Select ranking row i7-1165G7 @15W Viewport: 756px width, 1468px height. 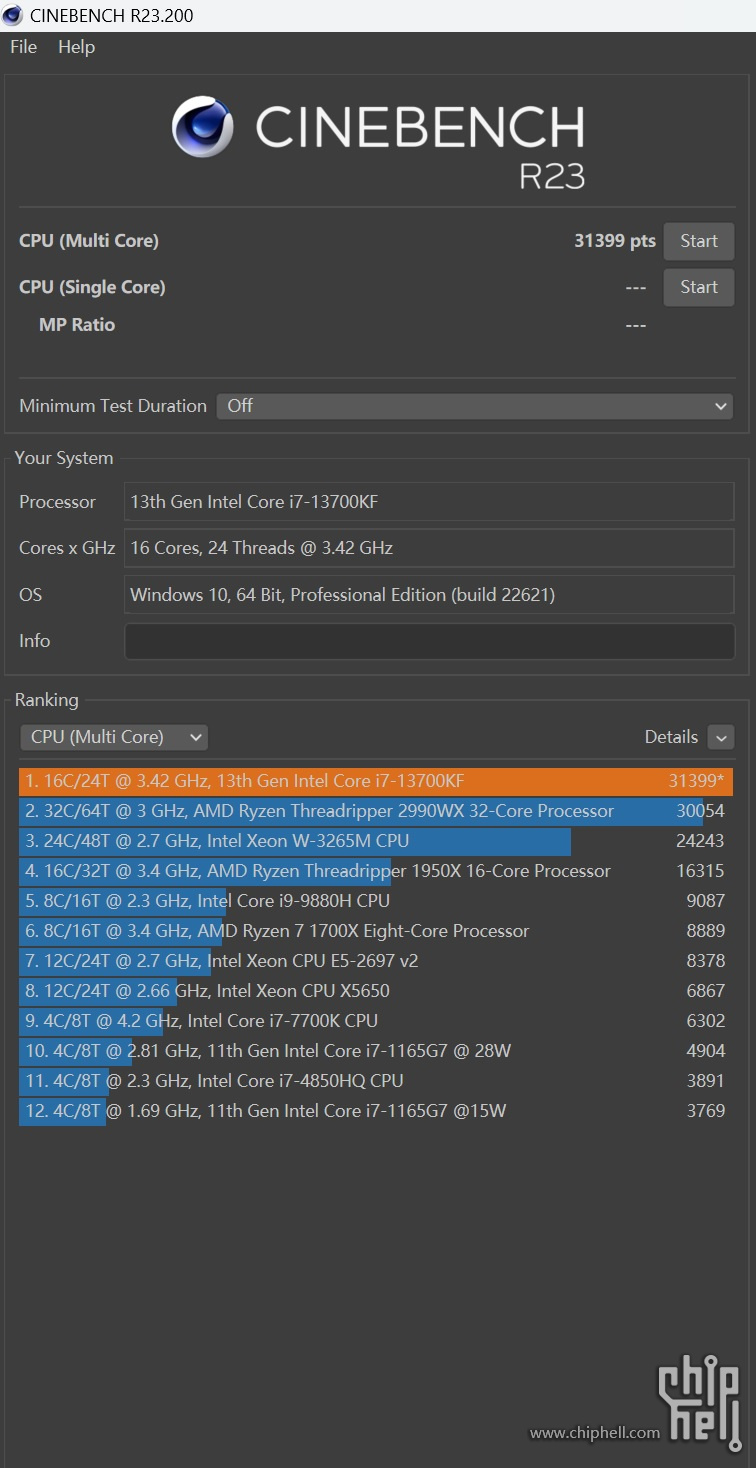376,1111
